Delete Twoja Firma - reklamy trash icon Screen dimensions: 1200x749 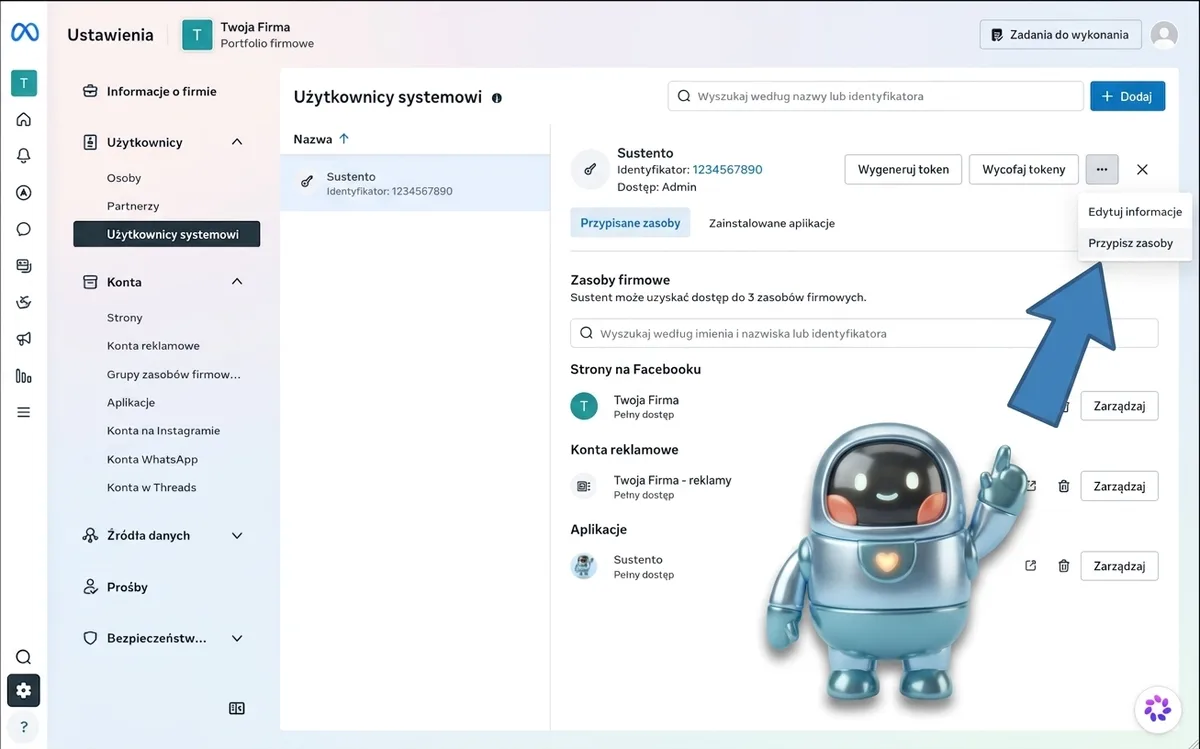point(1064,486)
